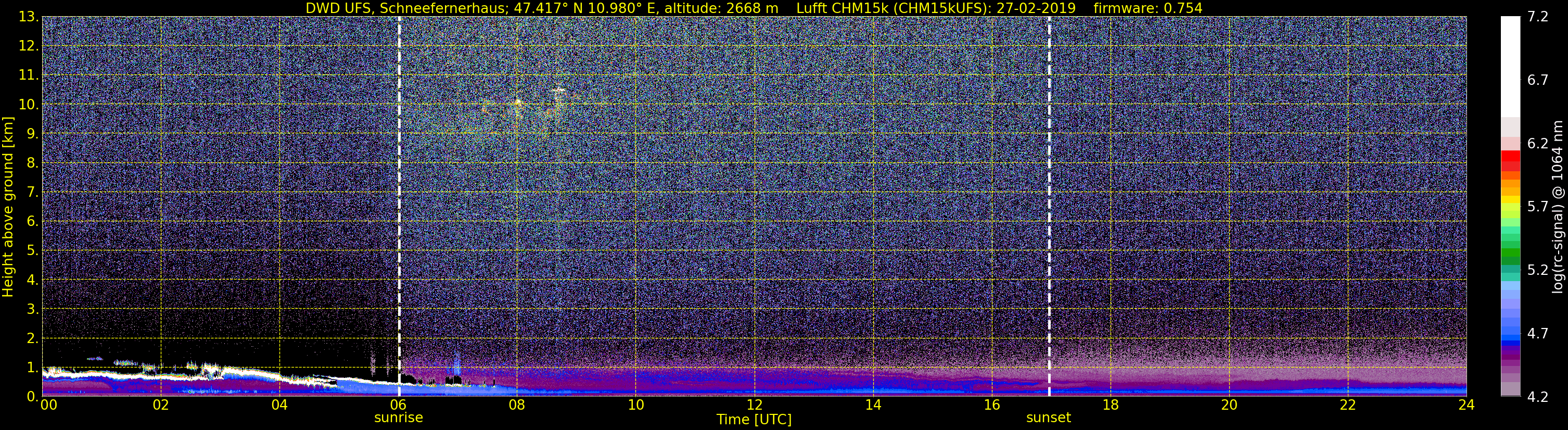Click 'altitude: 2668 m' in the title
Screen dimensions: 1568x430
tap(721, 8)
